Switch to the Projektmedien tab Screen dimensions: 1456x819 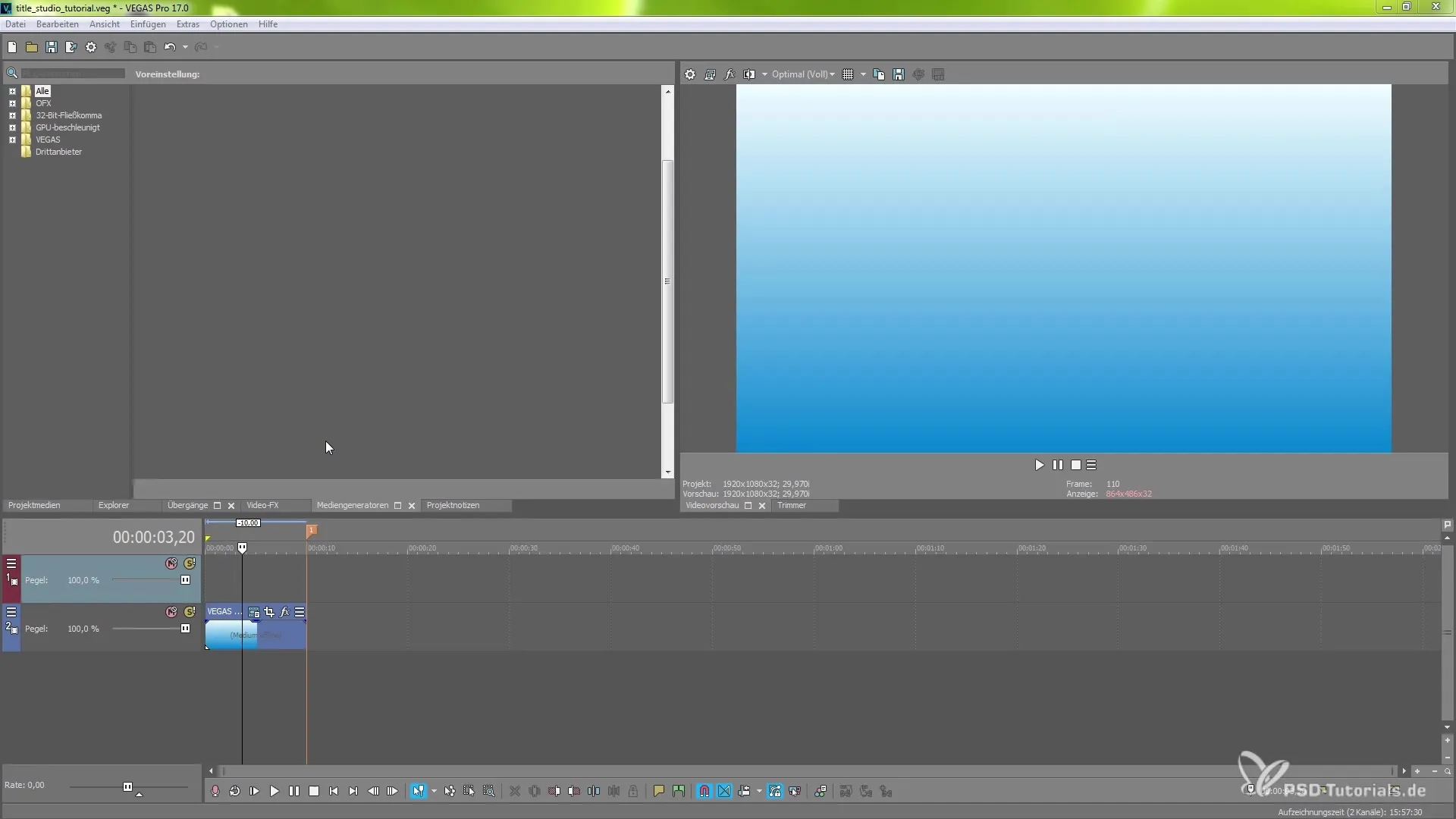click(x=34, y=505)
